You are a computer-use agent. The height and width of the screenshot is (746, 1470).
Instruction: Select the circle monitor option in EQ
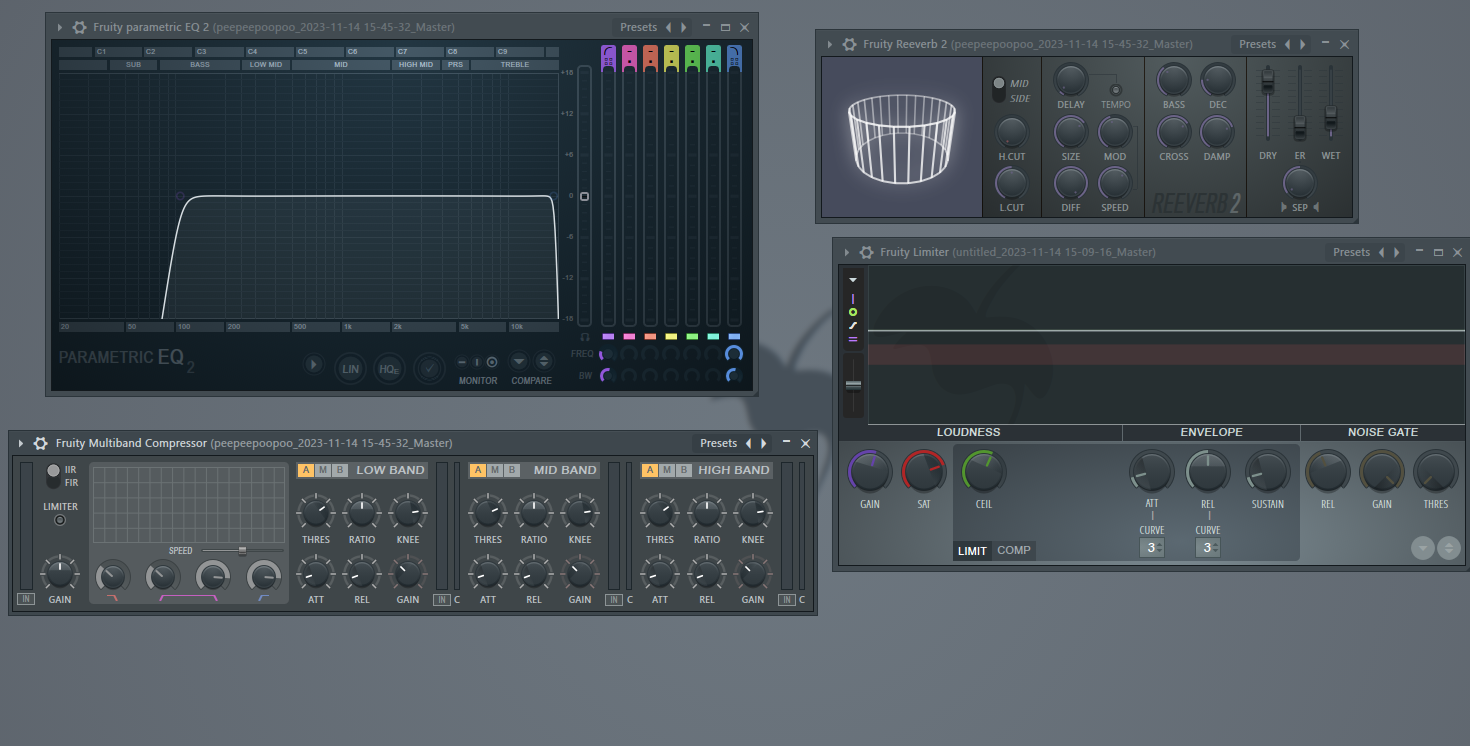(492, 362)
